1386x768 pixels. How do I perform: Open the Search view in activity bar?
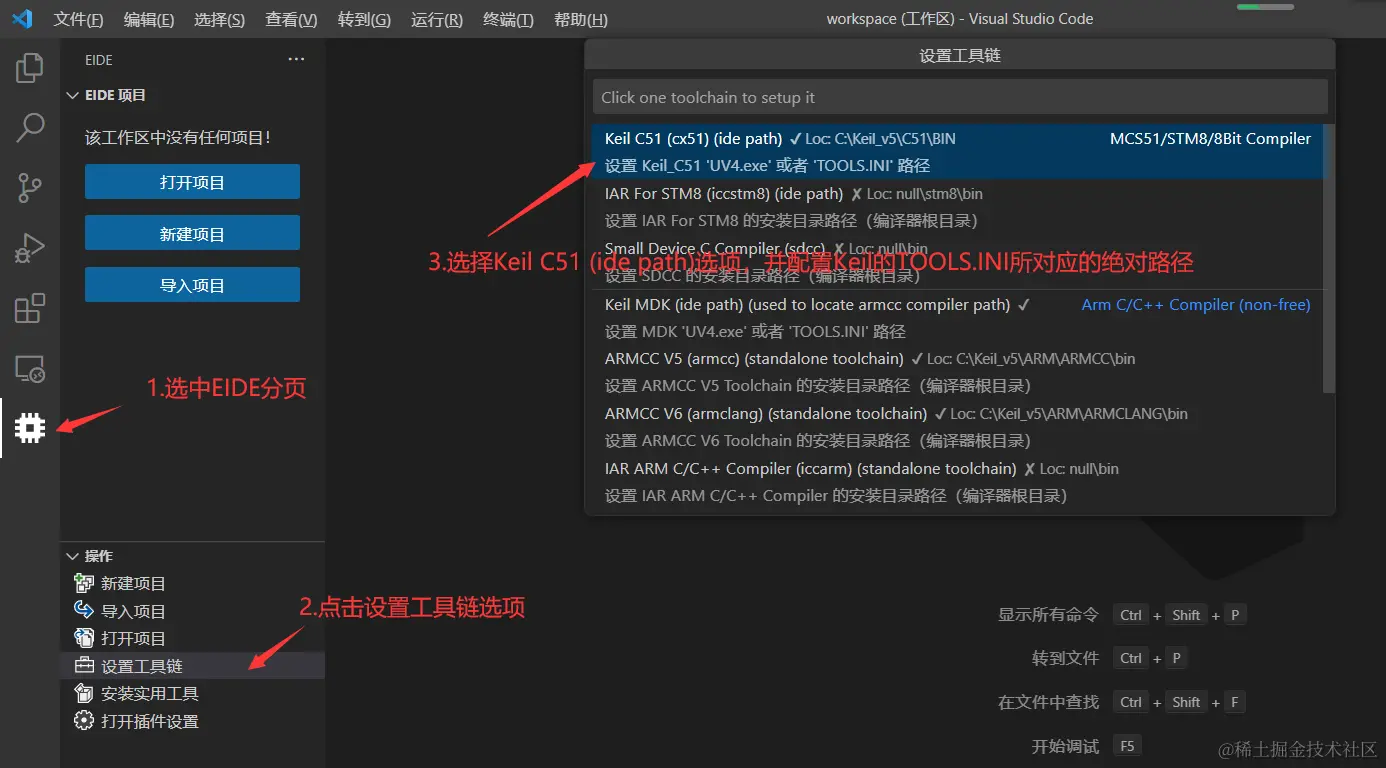click(30, 127)
